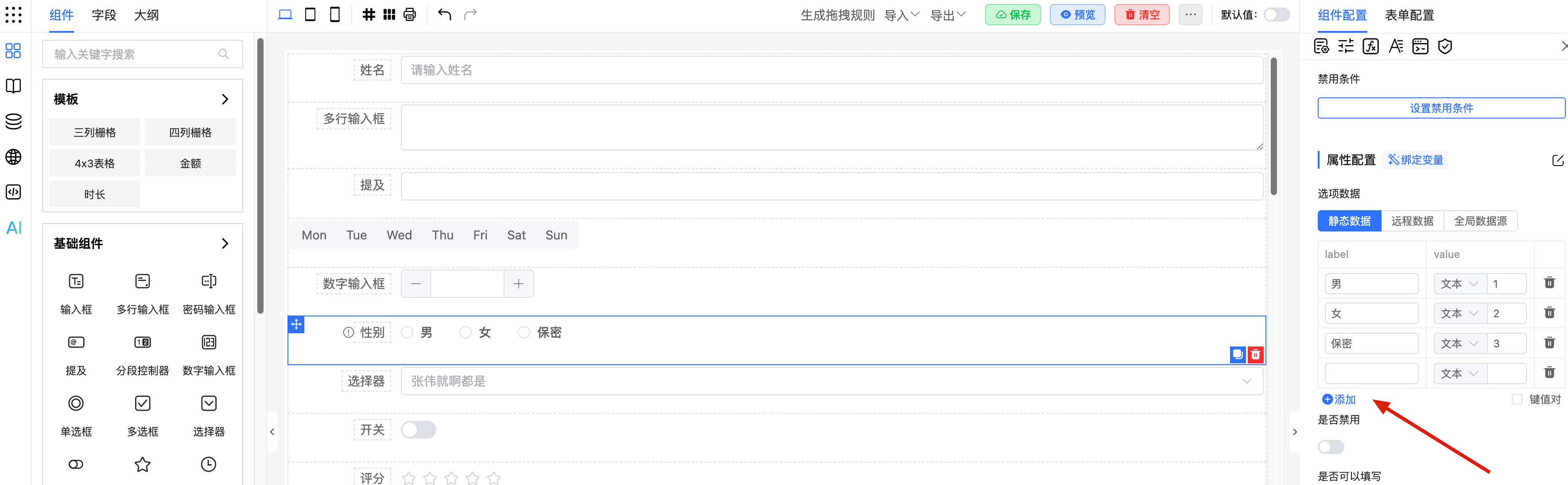The height and width of the screenshot is (485, 1568).
Task: Open the 选择器 dropdown field
Action: point(831,381)
